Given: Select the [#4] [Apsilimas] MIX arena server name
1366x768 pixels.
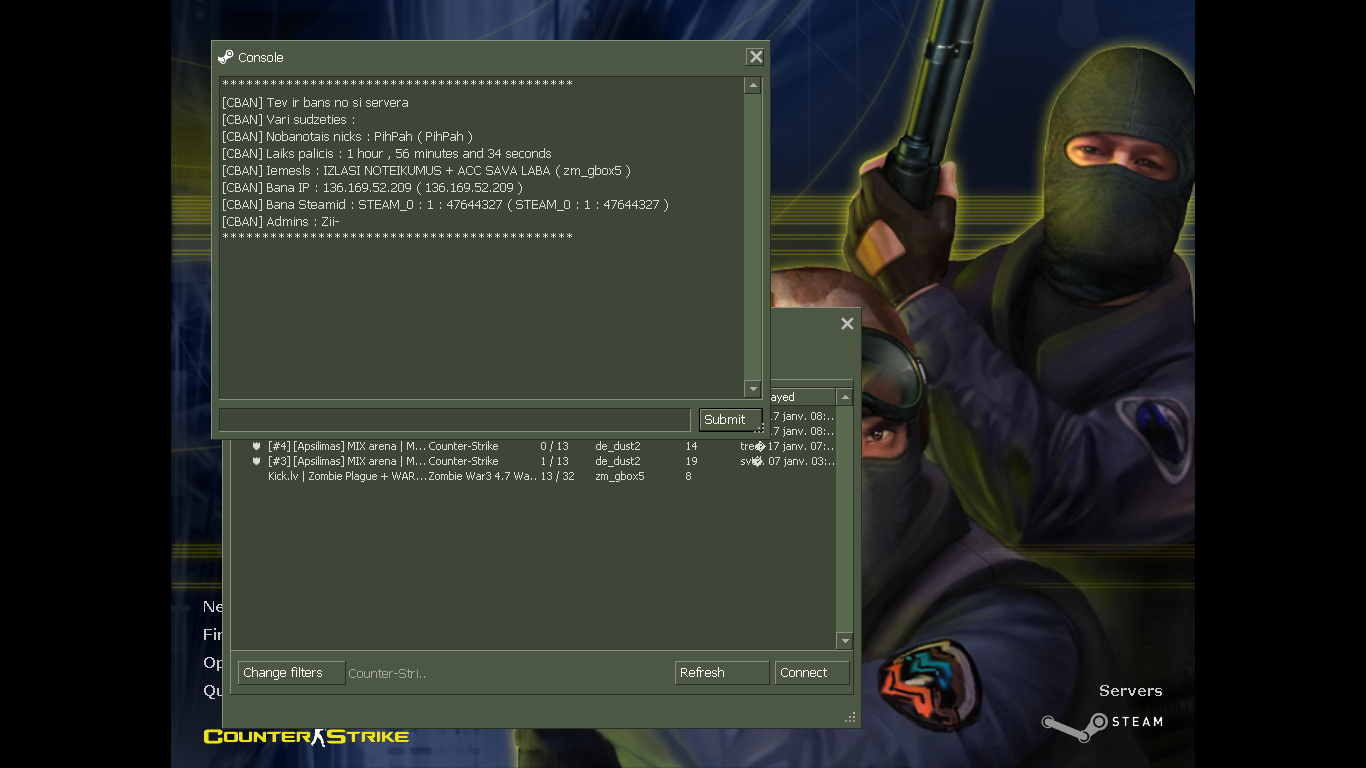Looking at the screenshot, I should coord(347,446).
